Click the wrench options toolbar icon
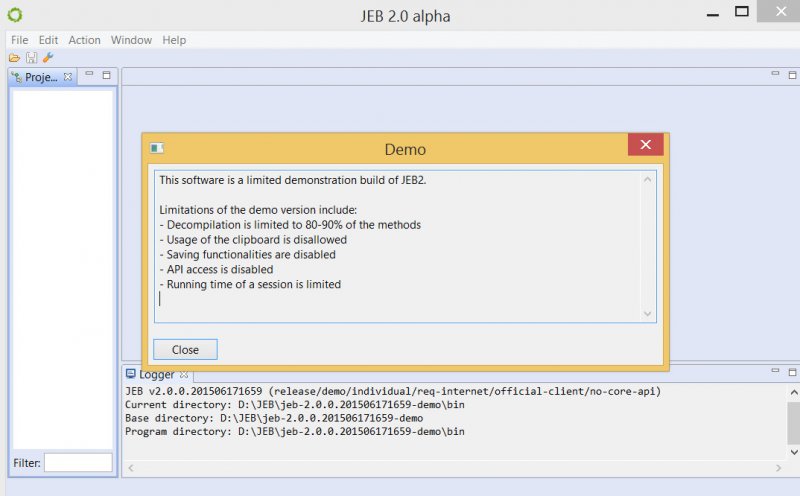 (x=48, y=57)
